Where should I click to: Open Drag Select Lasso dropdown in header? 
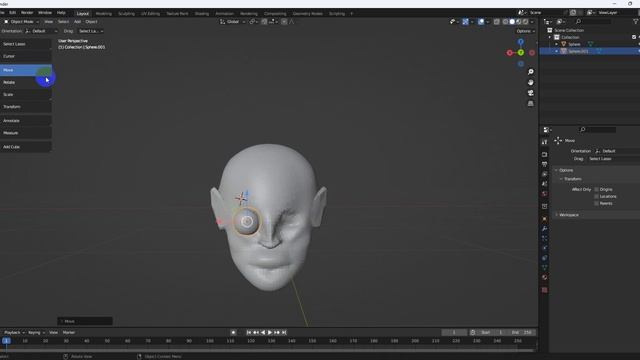pos(90,31)
